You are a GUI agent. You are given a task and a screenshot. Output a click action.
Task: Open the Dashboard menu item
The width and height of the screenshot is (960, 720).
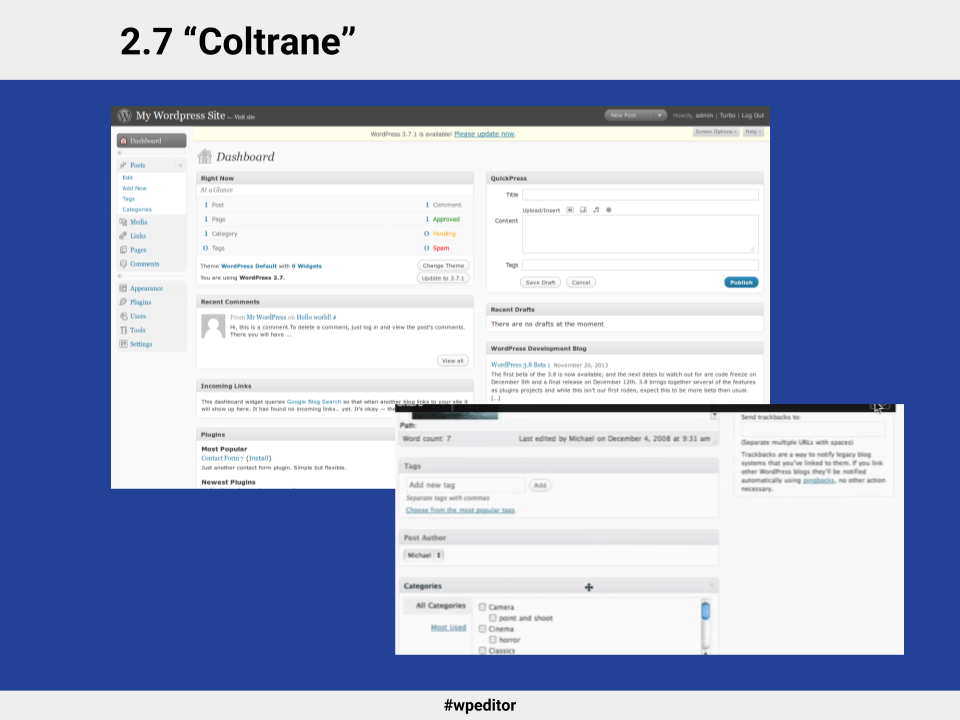click(151, 141)
